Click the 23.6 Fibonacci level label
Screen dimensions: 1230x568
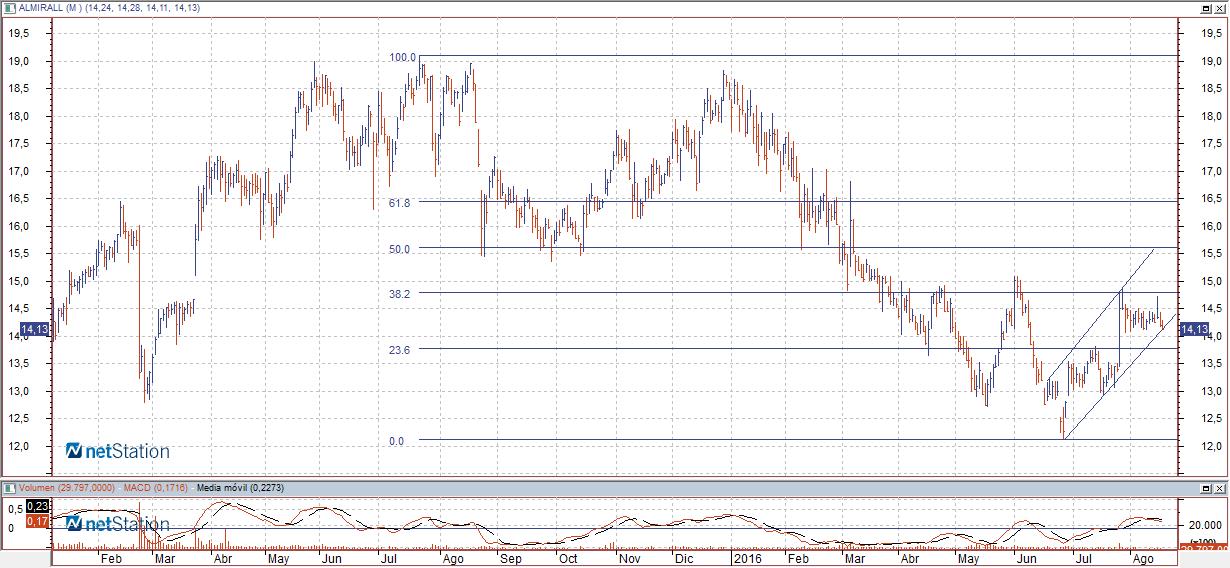point(399,349)
